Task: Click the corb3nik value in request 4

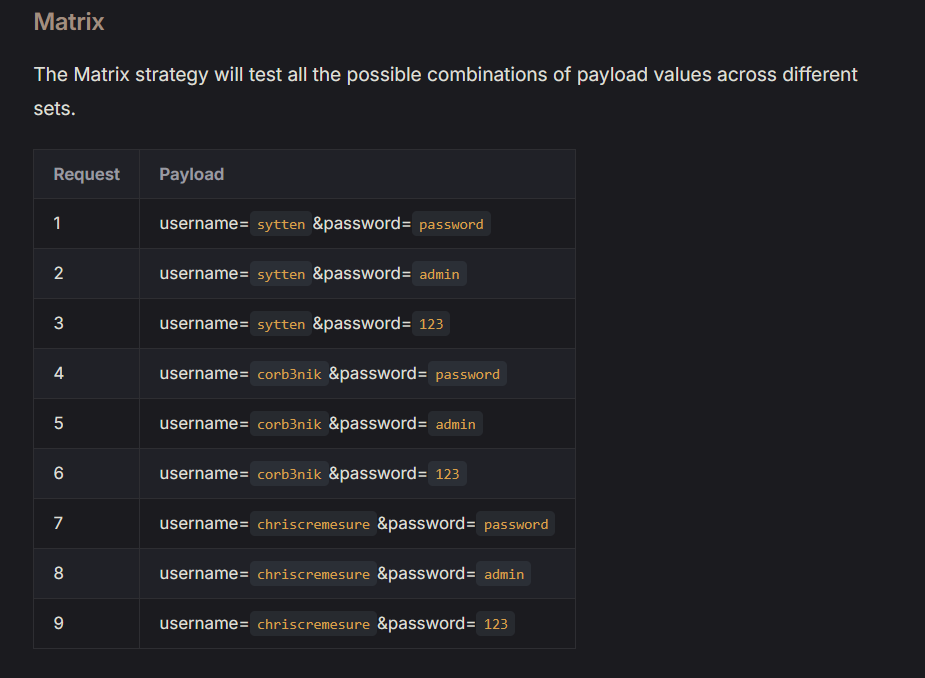Action: 289,374
